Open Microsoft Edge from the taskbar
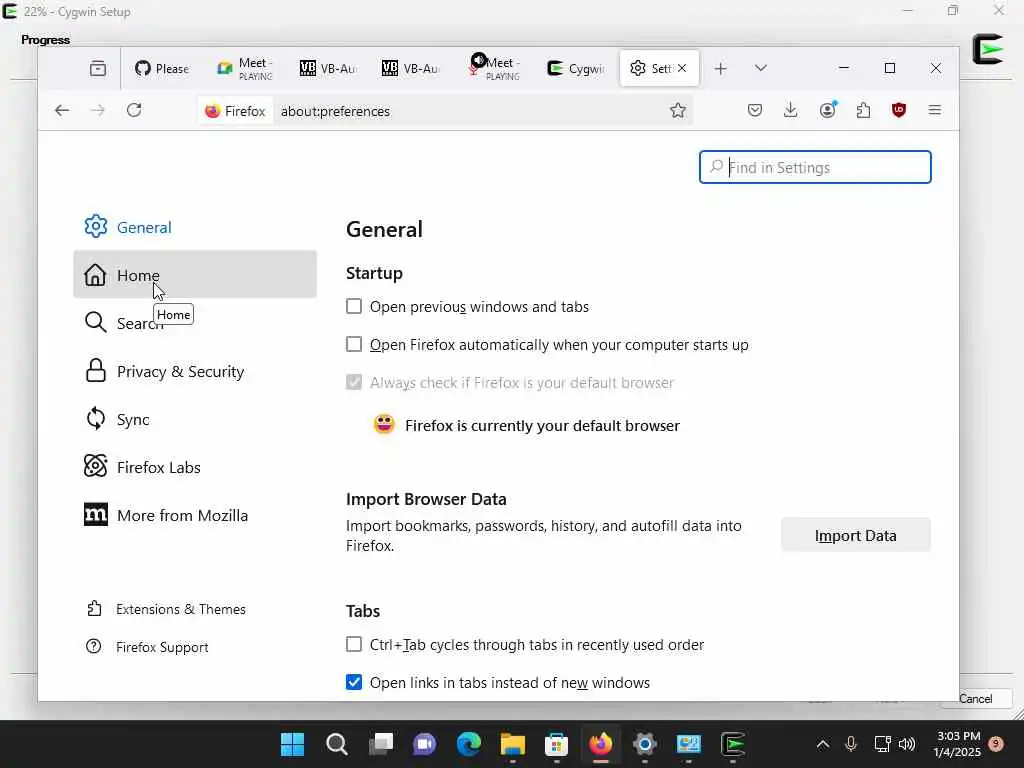Image resolution: width=1024 pixels, height=768 pixels. click(x=468, y=743)
